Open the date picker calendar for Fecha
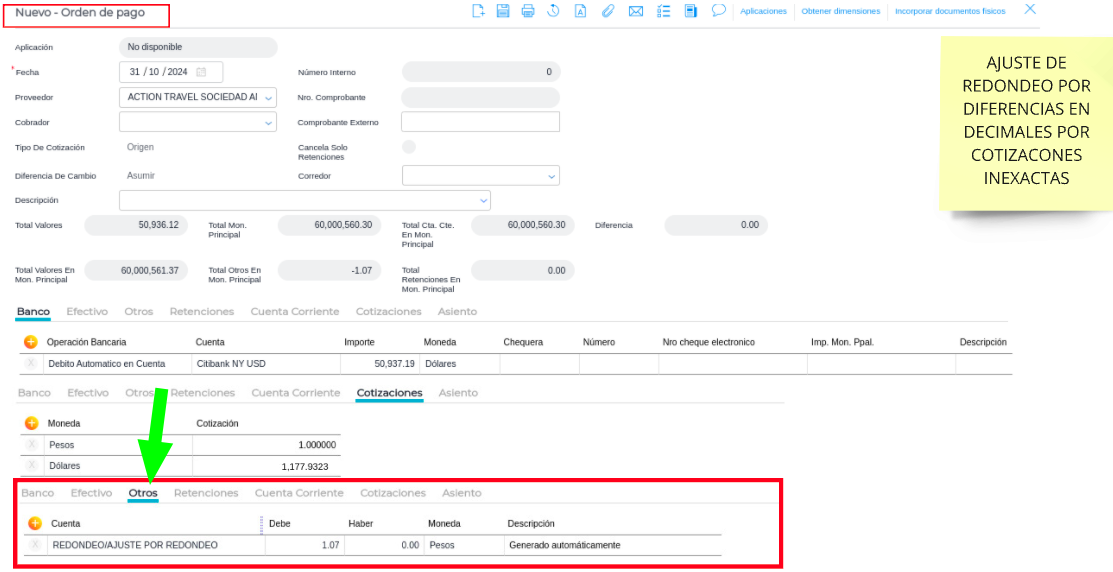1113x572 pixels. (201, 72)
